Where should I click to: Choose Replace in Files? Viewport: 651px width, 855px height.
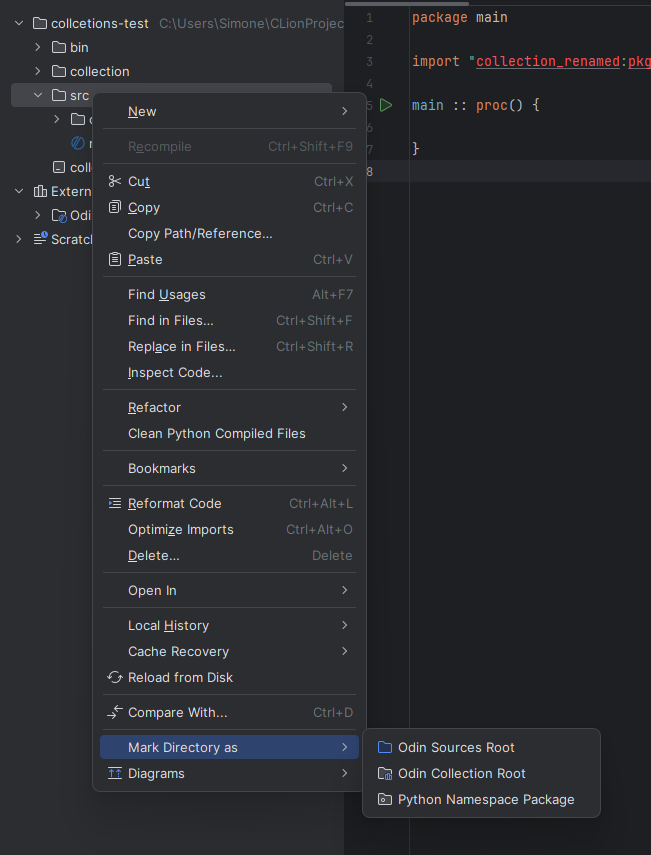click(x=230, y=347)
